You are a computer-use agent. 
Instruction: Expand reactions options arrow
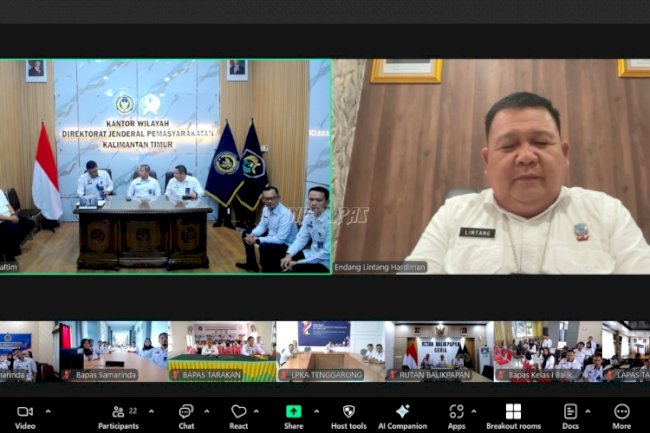pos(256,411)
